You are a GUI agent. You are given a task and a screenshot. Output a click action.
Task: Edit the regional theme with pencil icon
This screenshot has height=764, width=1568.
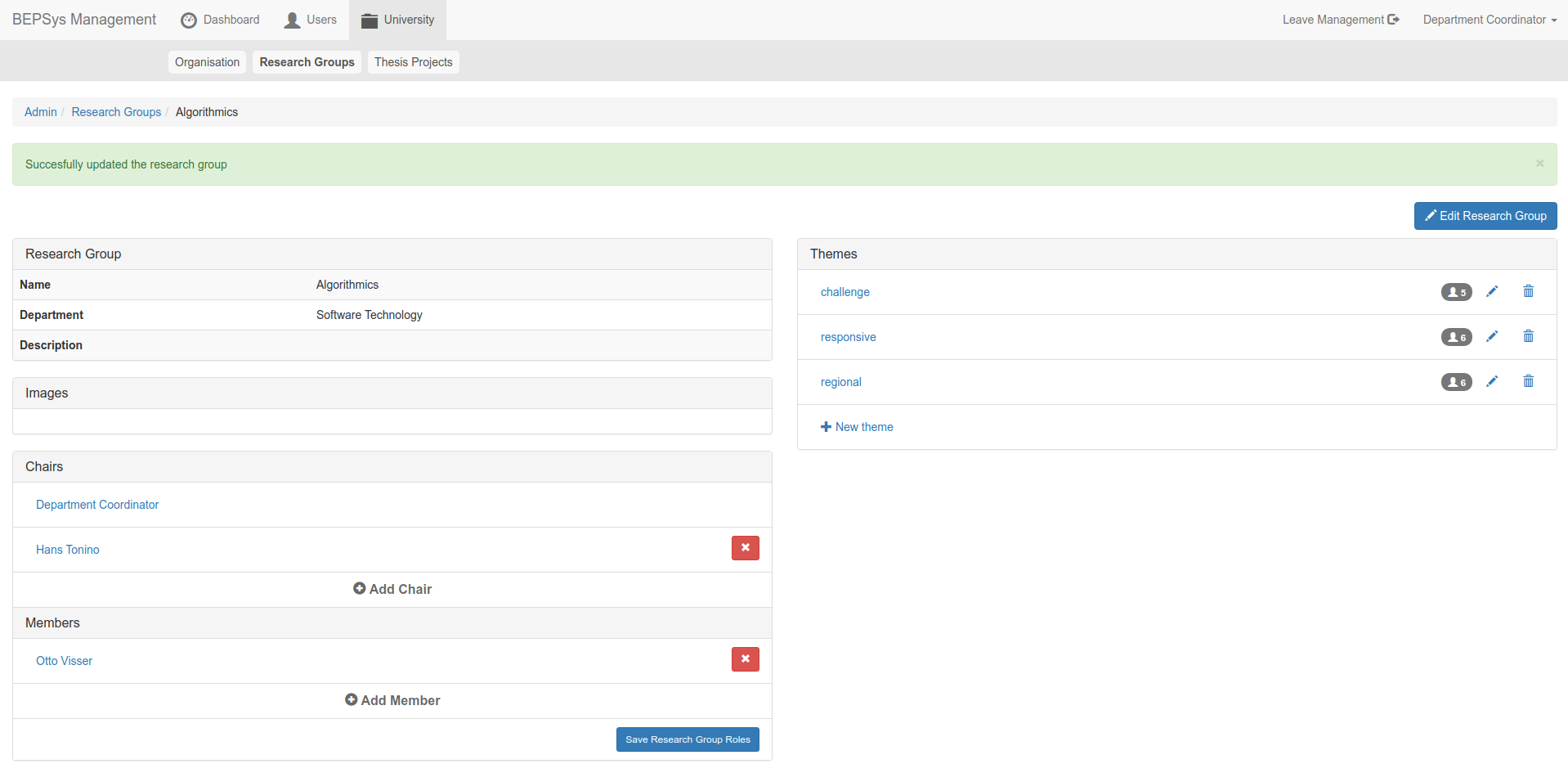coord(1492,381)
